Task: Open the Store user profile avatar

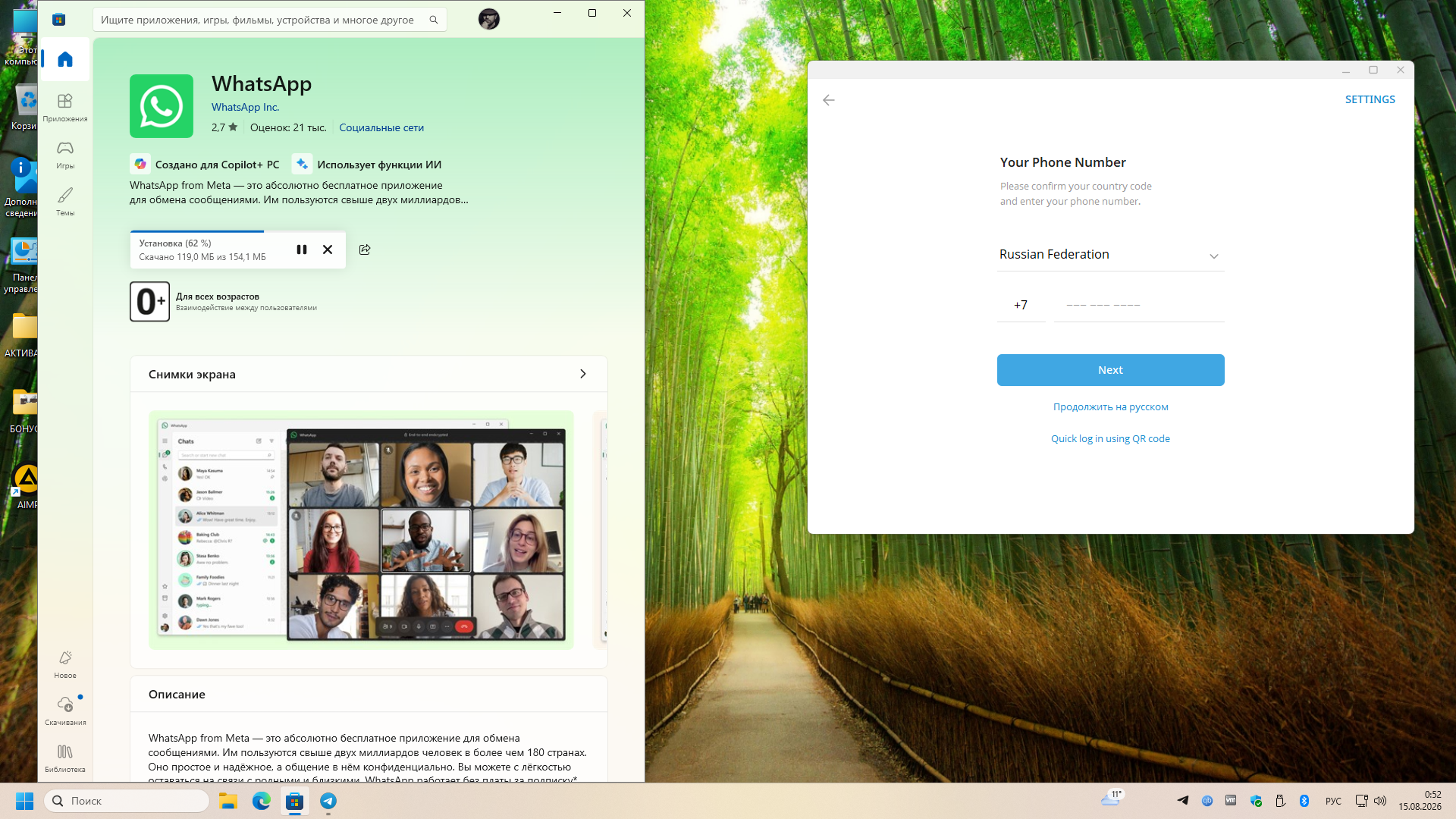Action: point(489,19)
